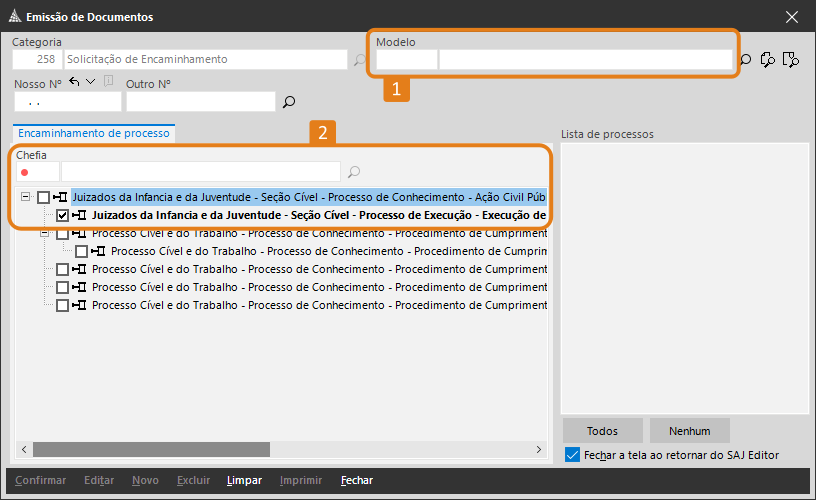816x500 pixels.
Task: Check the highlighted Ação Civil Pública process checkbox
Action: (x=44, y=197)
